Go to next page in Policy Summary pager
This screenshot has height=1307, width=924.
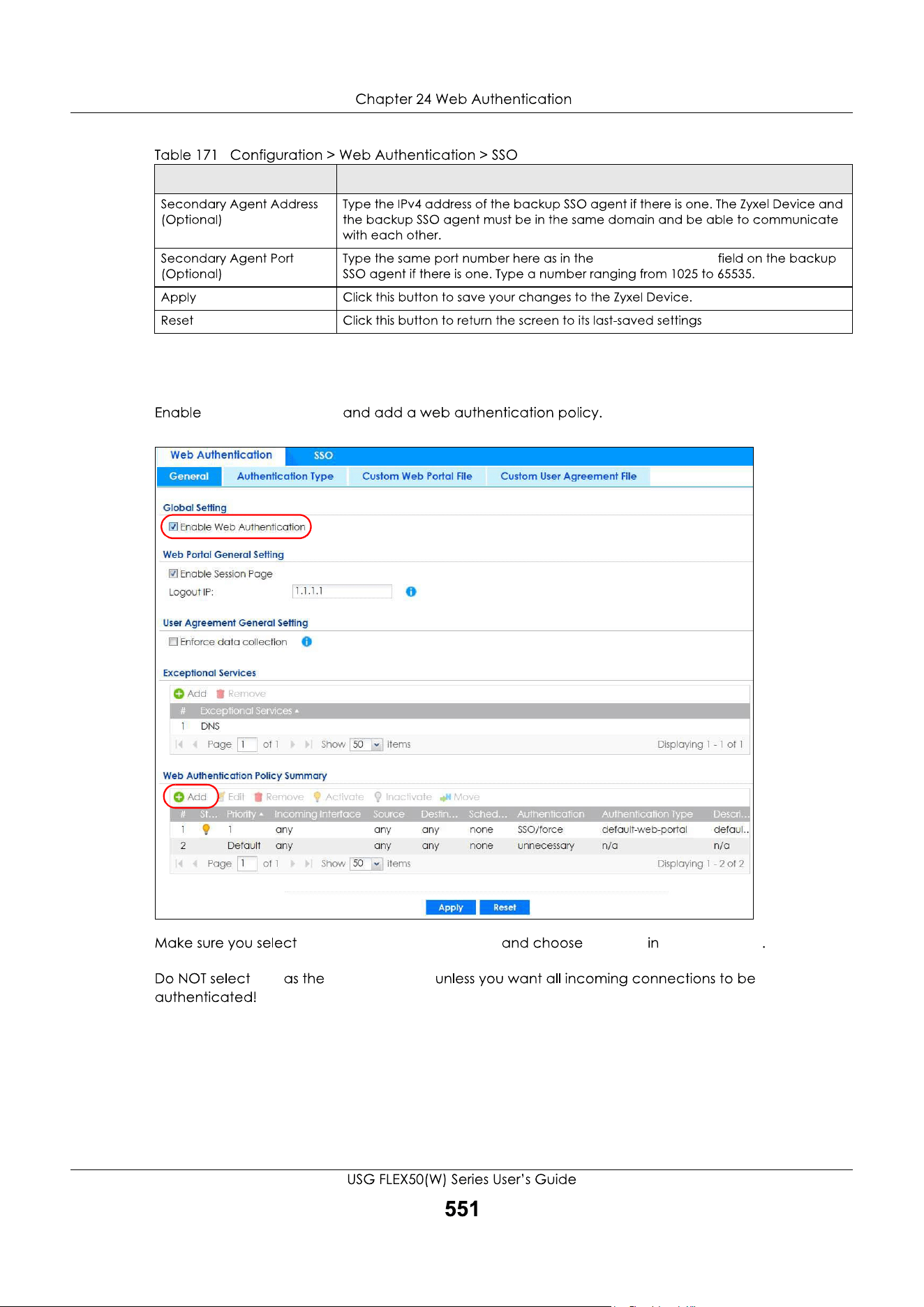[292, 864]
